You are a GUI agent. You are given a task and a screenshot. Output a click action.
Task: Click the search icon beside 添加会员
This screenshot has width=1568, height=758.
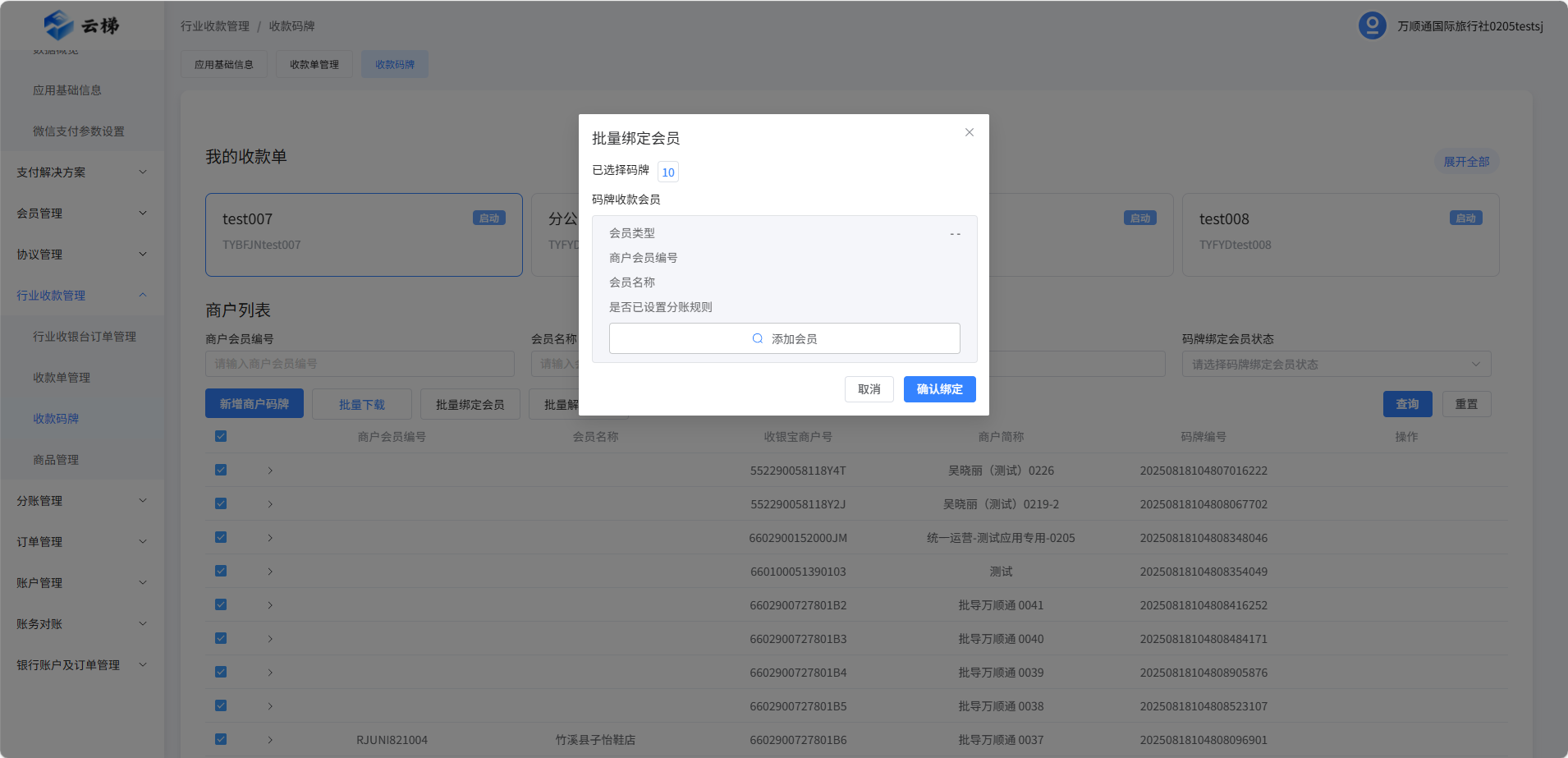pos(758,338)
